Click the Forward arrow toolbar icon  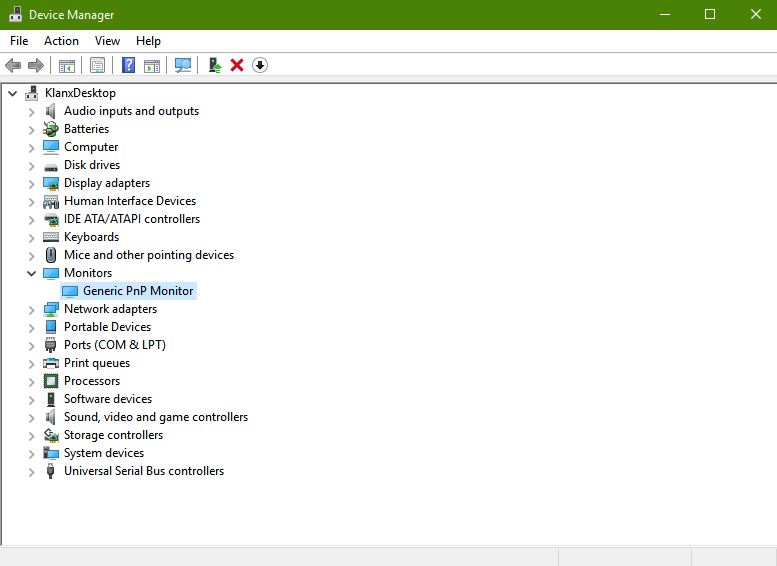point(36,65)
